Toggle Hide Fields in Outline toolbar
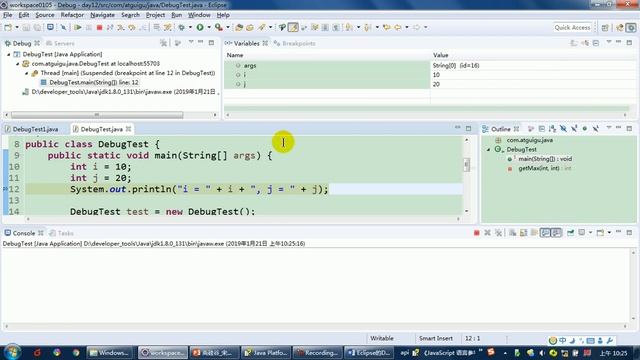The image size is (640, 360). click(563, 129)
